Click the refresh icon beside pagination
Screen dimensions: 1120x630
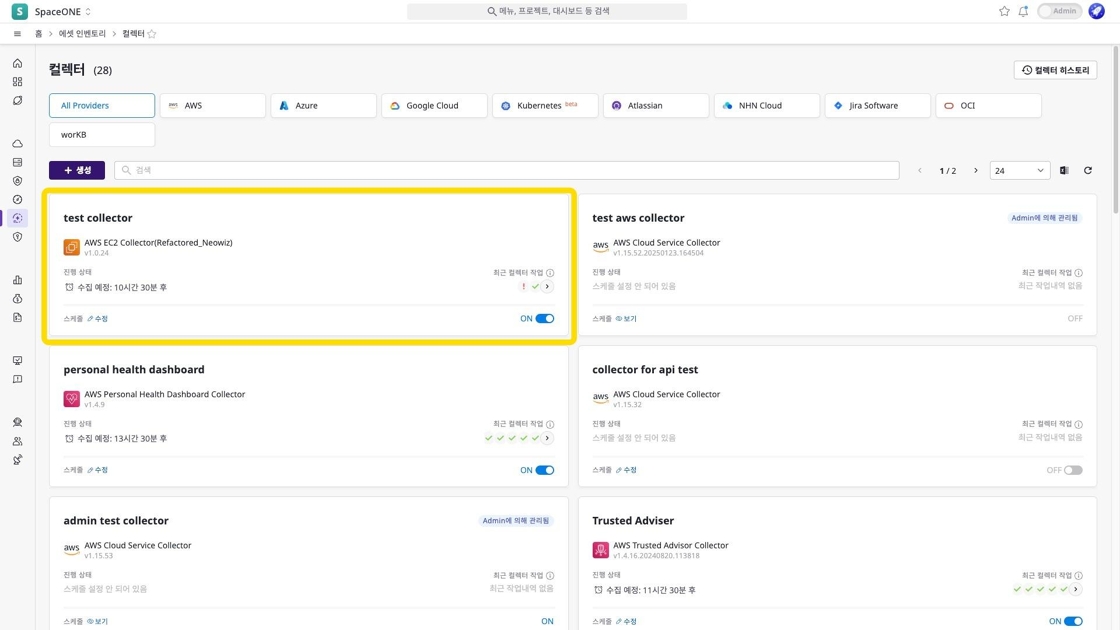tap(1088, 171)
